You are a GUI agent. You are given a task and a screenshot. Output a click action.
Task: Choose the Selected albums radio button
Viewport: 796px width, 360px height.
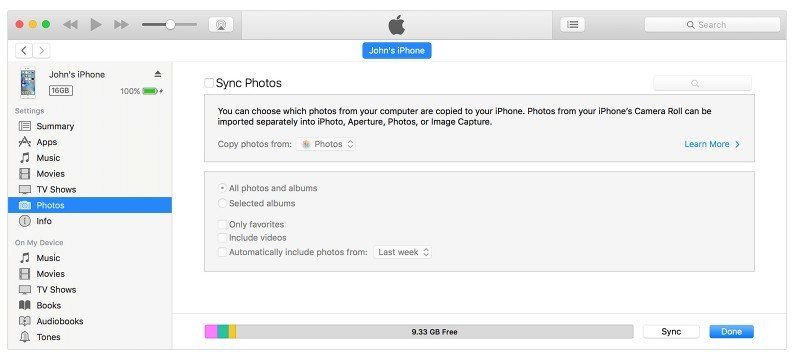[x=222, y=203]
